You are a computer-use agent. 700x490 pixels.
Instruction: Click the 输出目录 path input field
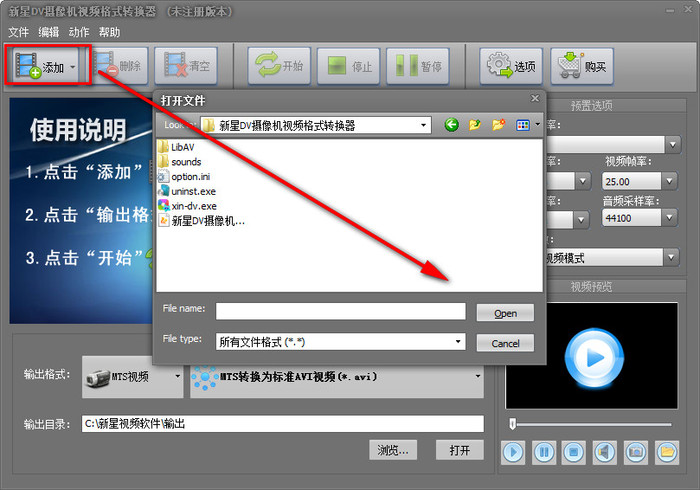[283, 424]
